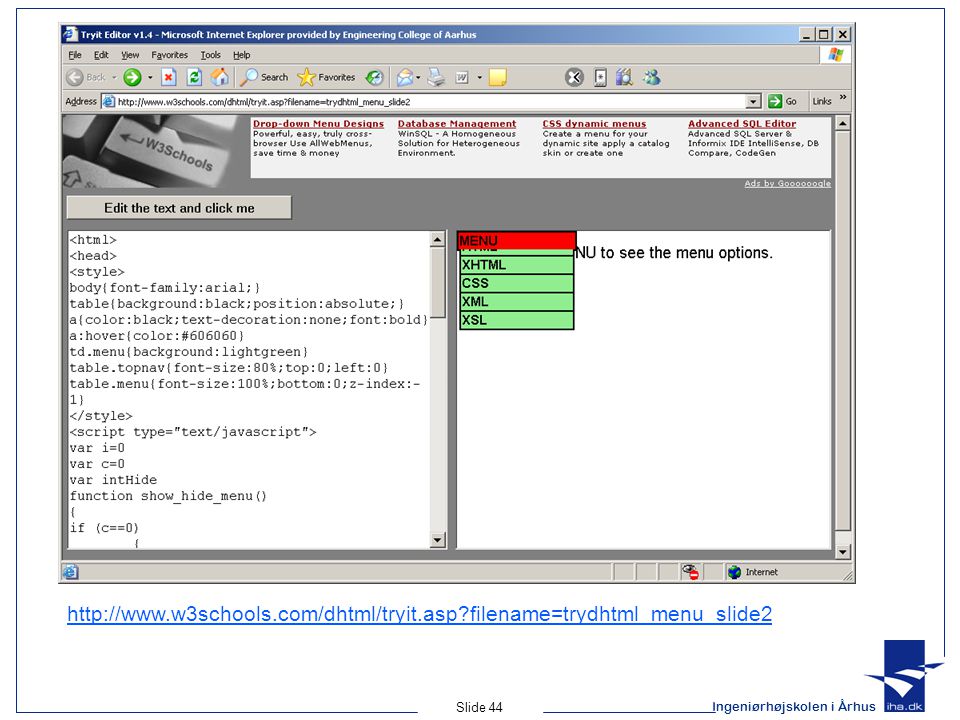Open the 'Drop-down Menu Designs' ad link

pos(318,124)
